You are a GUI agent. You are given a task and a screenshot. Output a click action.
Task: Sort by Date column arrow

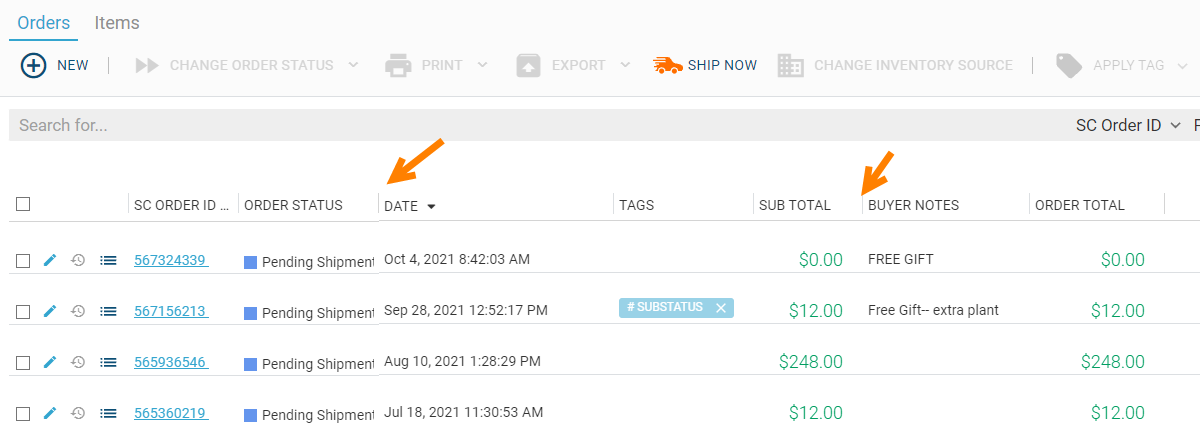(431, 206)
